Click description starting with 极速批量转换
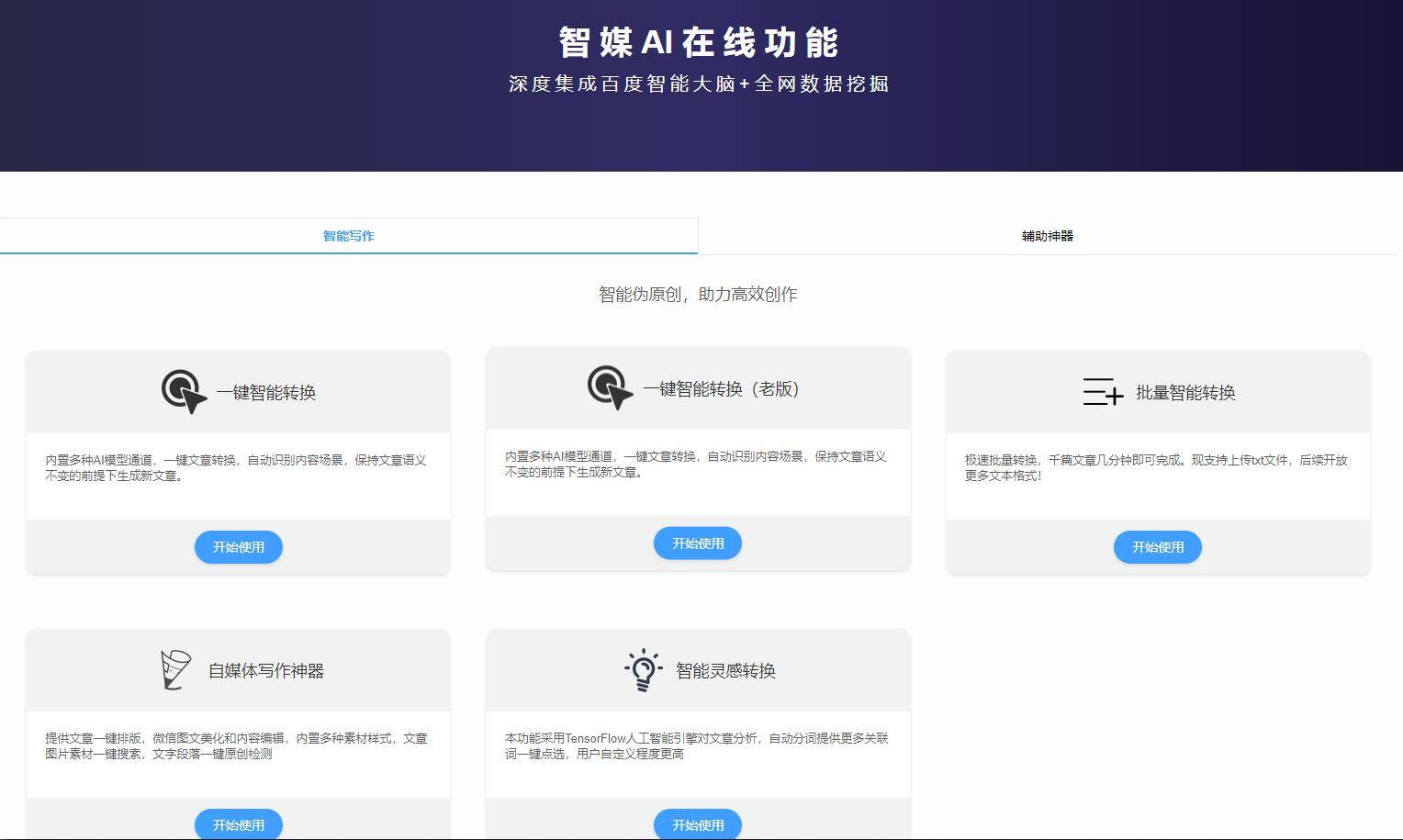The height and width of the screenshot is (840, 1403). click(1156, 467)
